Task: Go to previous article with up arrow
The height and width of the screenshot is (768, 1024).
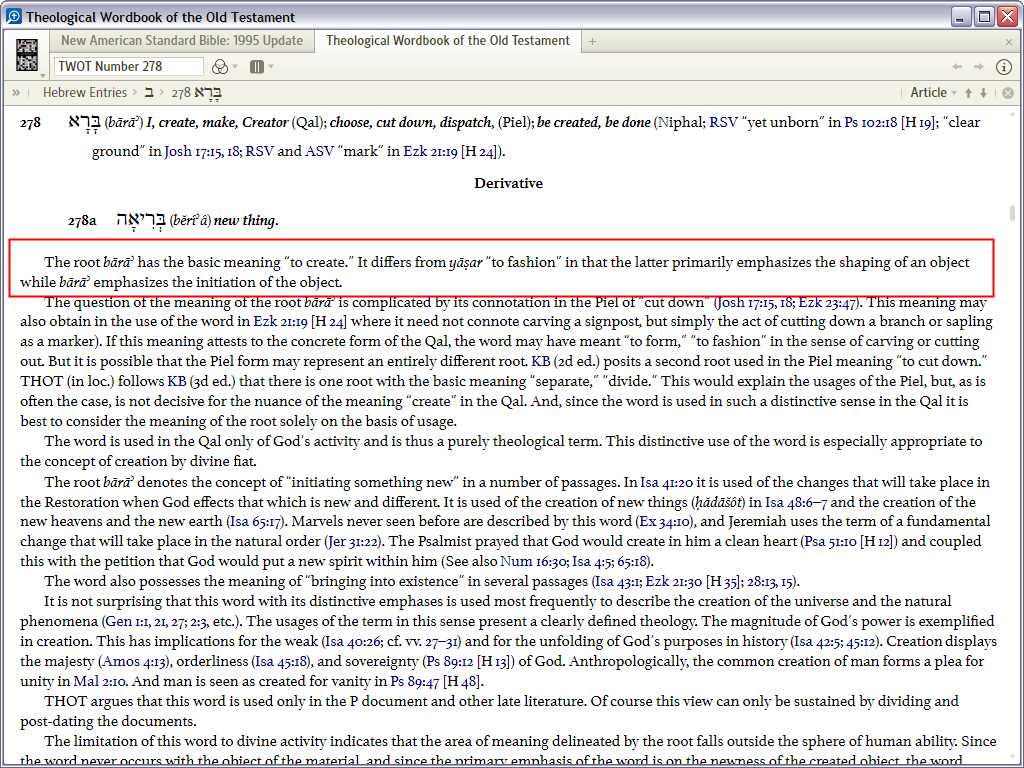Action: 968,93
